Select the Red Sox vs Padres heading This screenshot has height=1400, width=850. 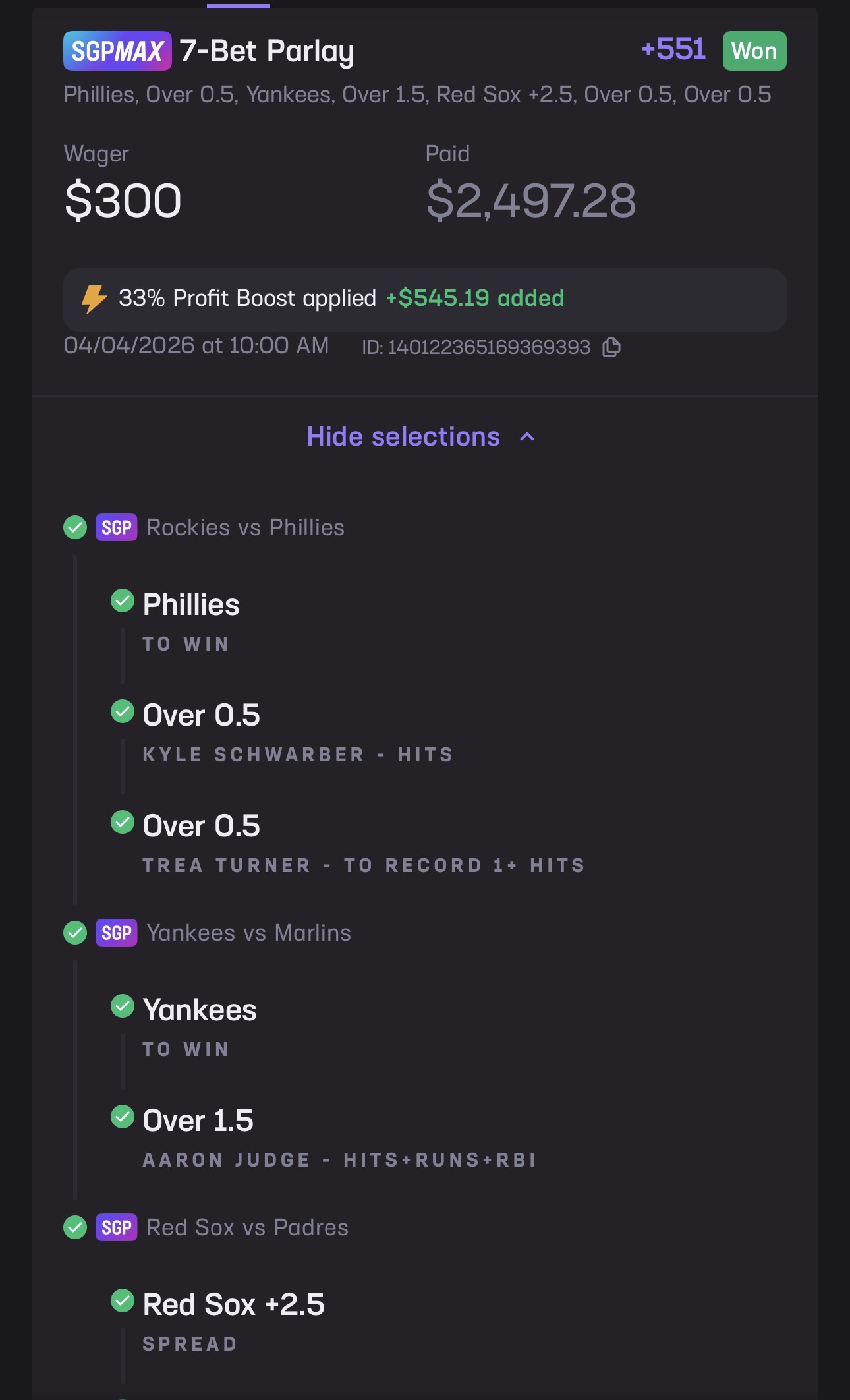(247, 1227)
